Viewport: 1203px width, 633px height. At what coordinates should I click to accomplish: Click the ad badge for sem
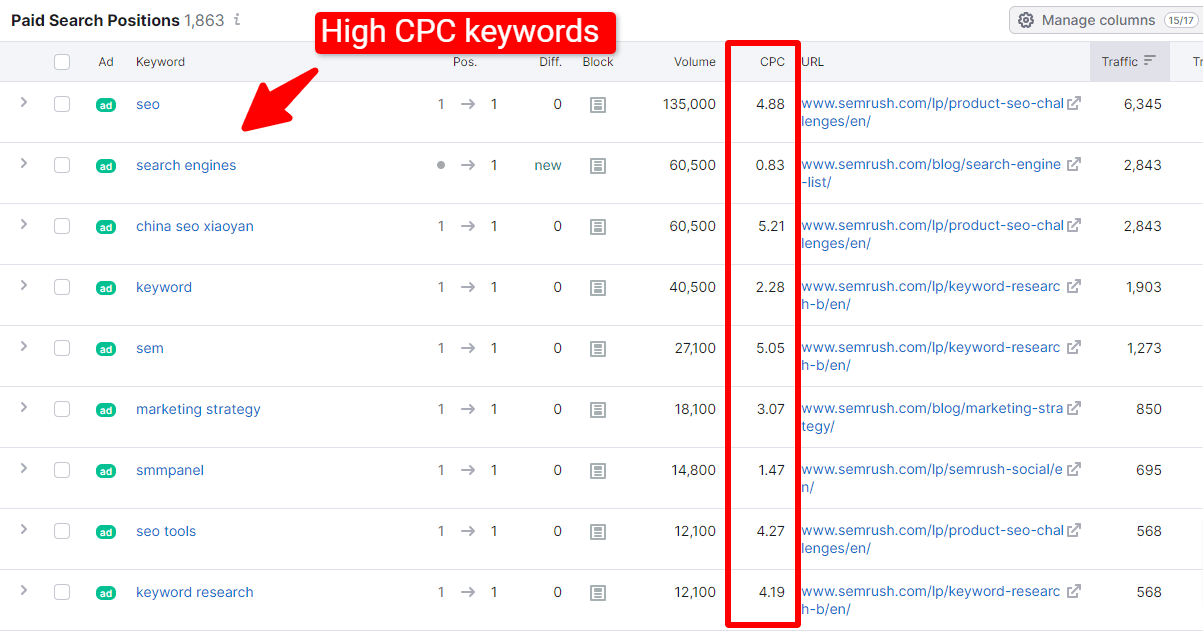106,349
